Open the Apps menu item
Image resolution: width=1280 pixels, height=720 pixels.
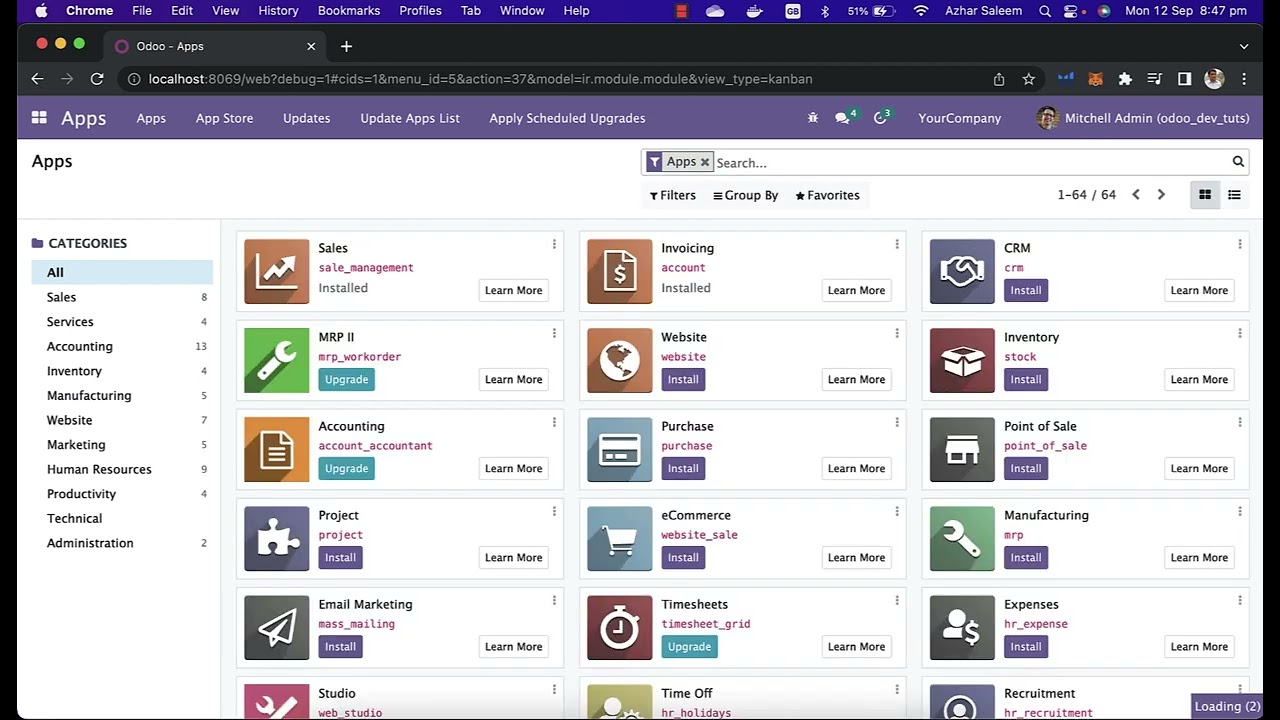151,118
